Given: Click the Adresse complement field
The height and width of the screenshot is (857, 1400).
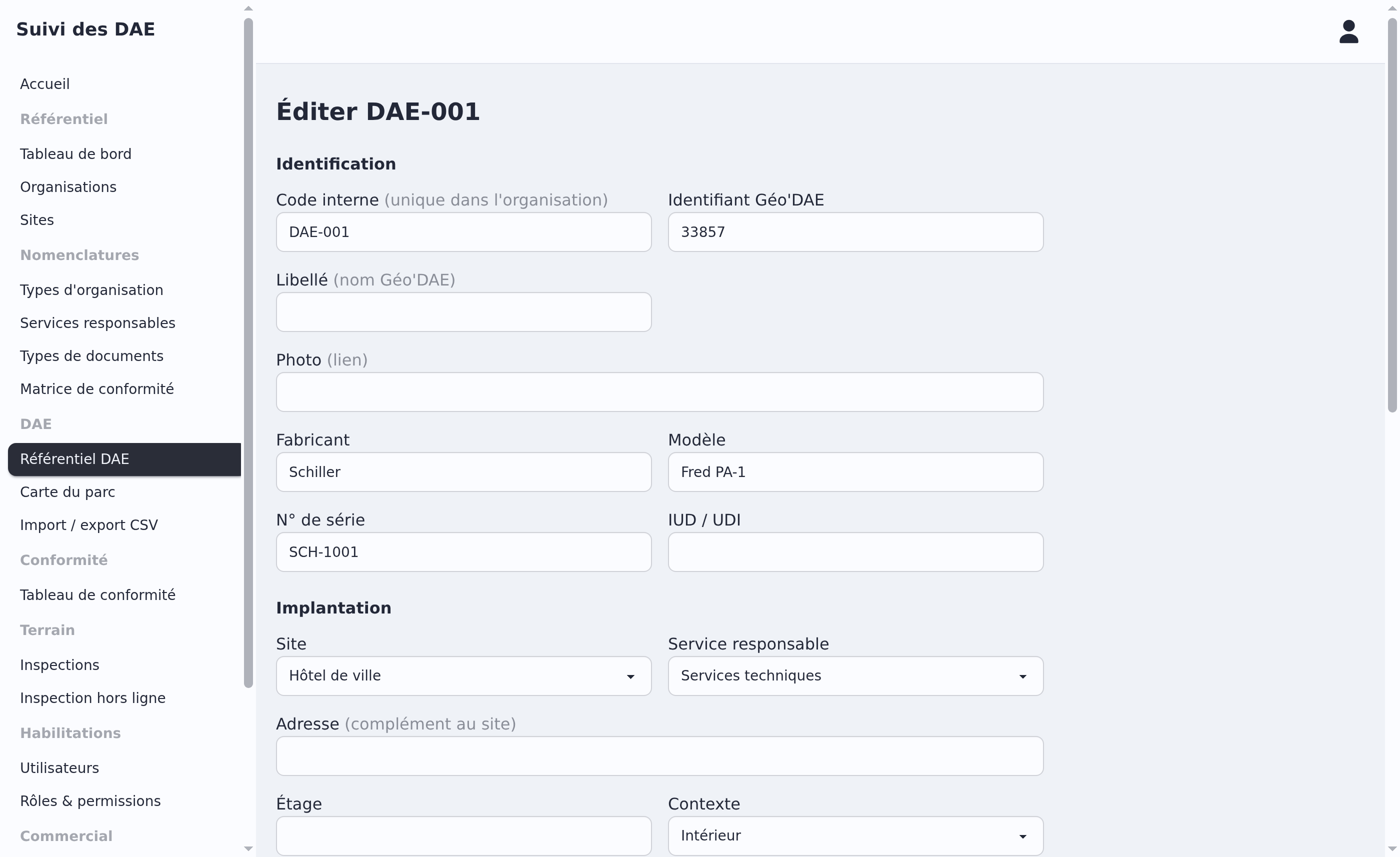Looking at the screenshot, I should click(659, 756).
